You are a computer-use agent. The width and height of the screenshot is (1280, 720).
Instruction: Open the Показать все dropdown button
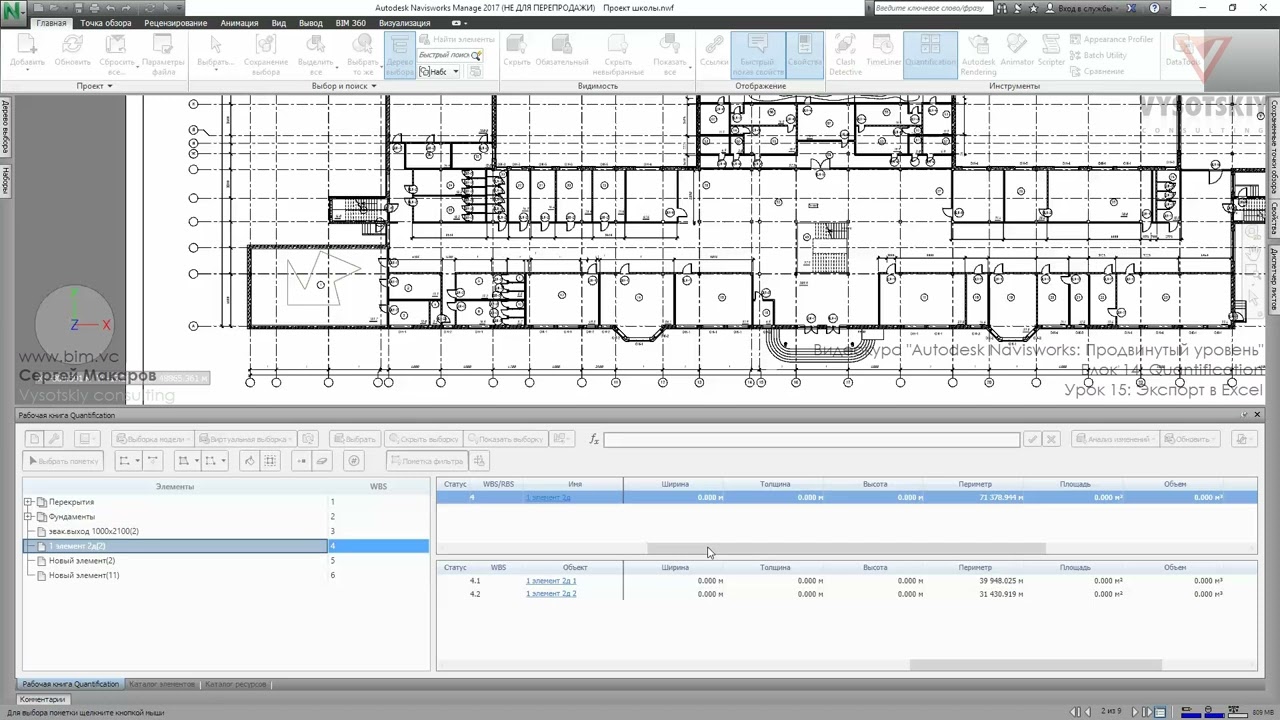pos(670,53)
